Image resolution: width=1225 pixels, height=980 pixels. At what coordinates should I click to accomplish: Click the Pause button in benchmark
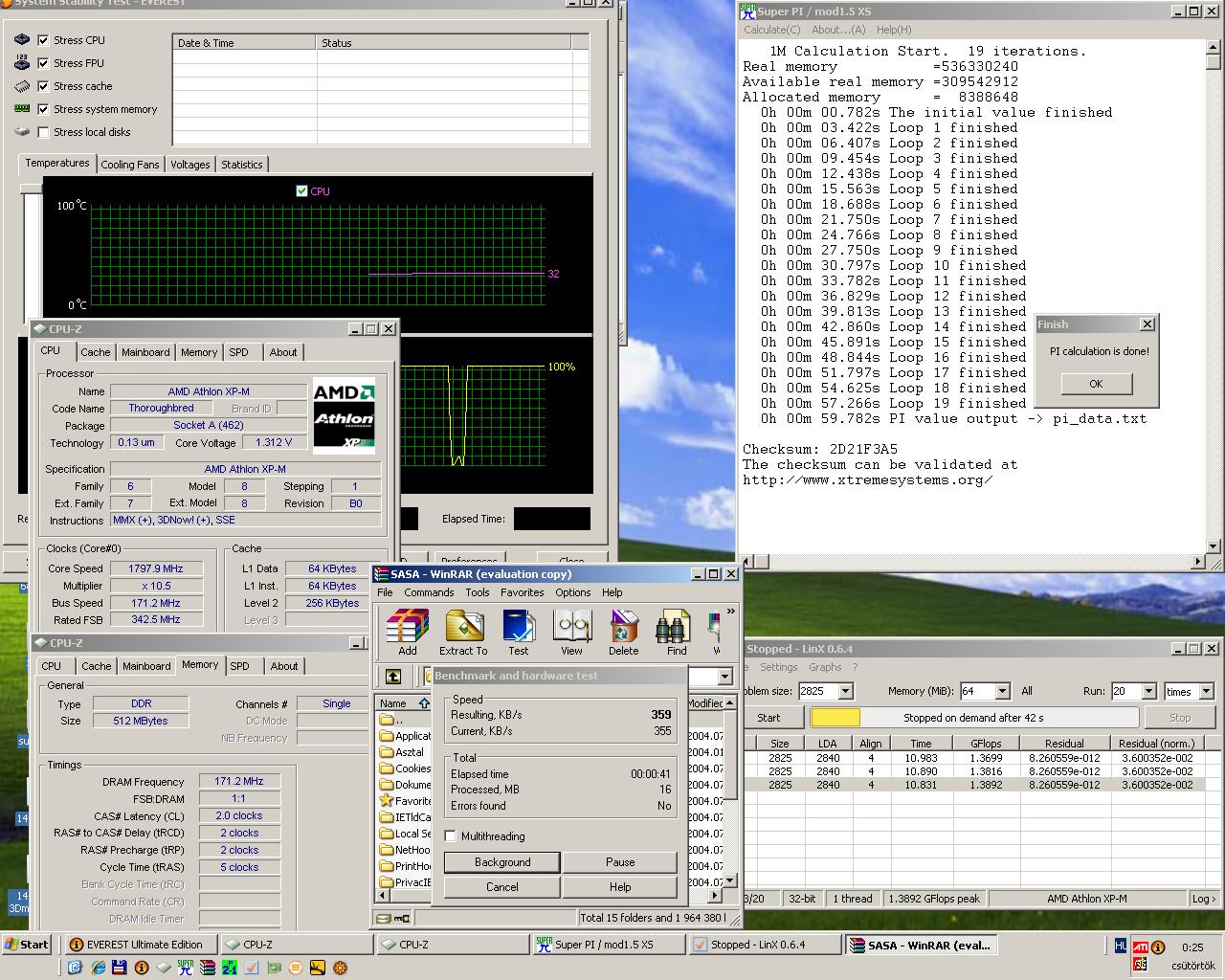click(x=620, y=862)
